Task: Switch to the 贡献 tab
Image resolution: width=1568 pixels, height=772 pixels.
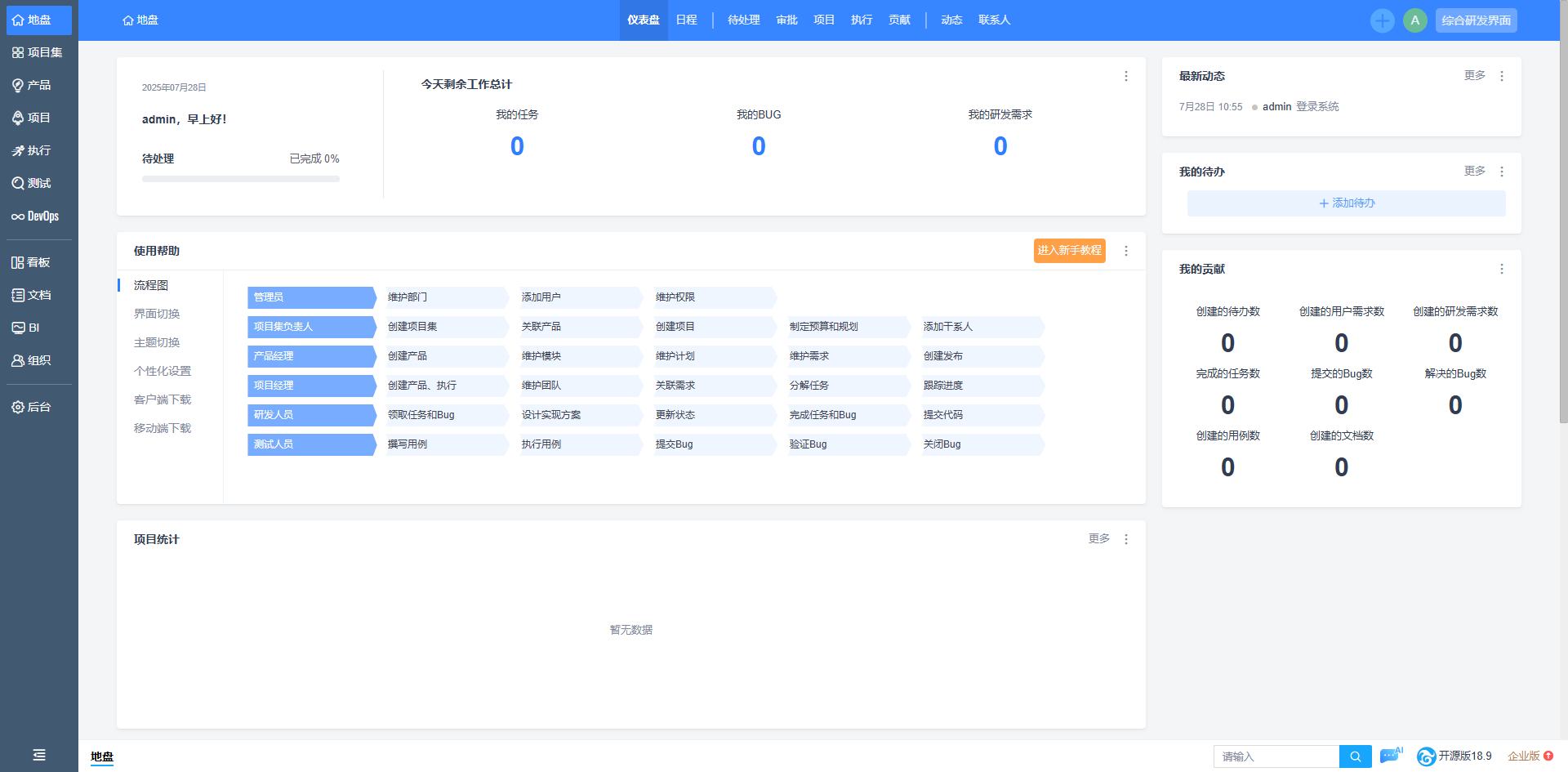Action: point(899,20)
